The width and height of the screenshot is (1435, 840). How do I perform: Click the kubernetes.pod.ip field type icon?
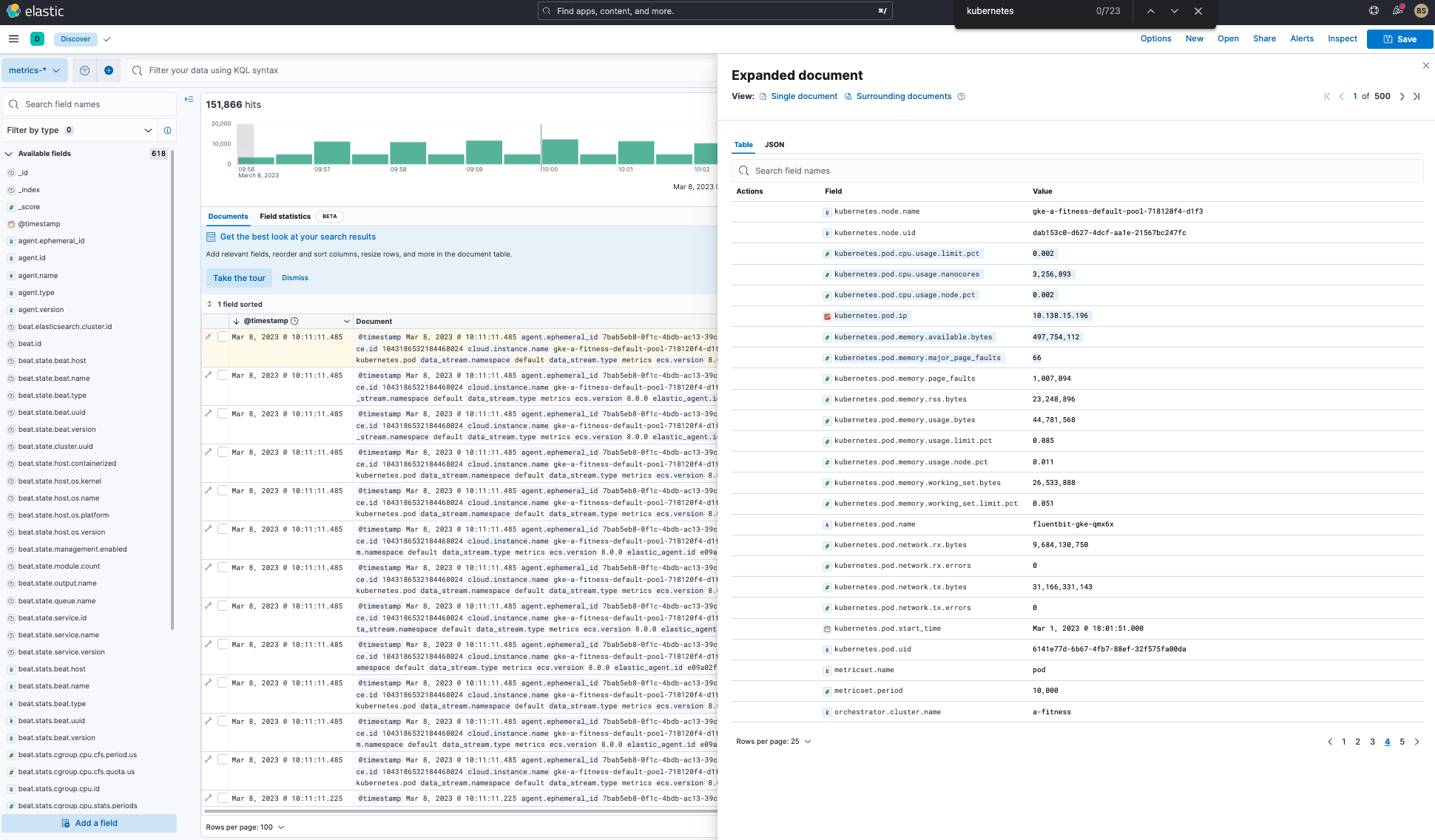tap(827, 316)
